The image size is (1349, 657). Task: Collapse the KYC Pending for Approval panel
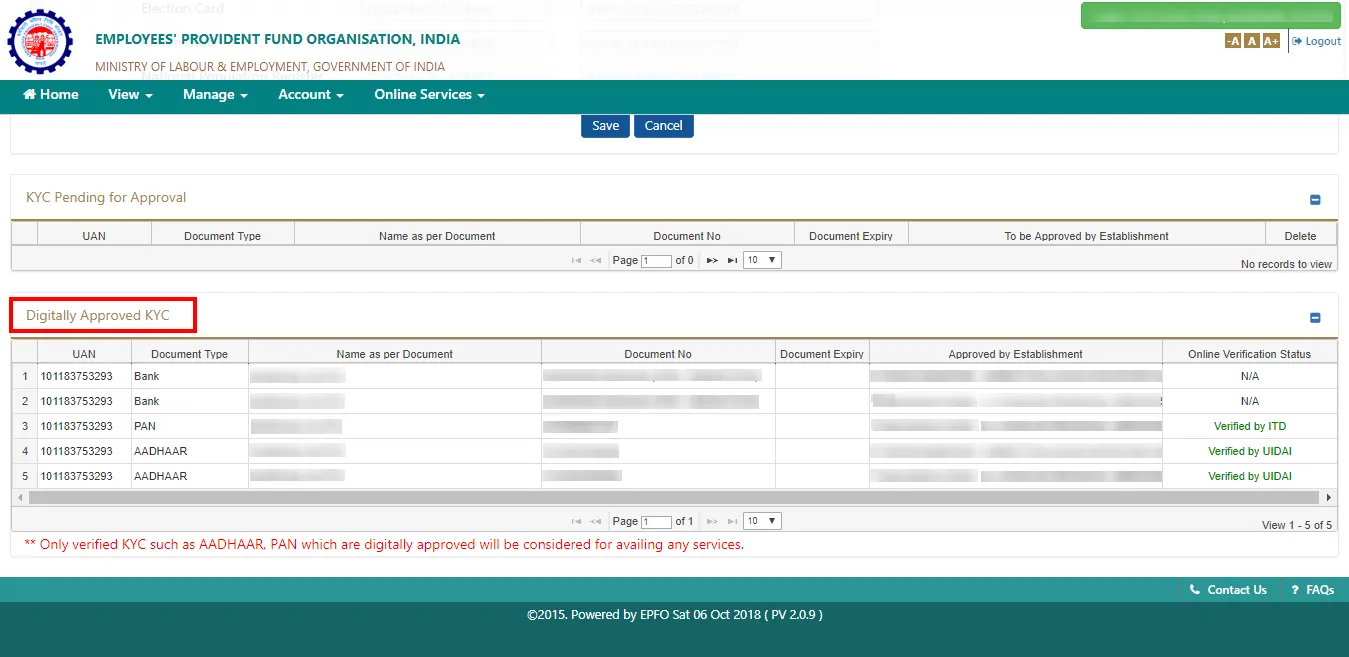coord(1315,200)
